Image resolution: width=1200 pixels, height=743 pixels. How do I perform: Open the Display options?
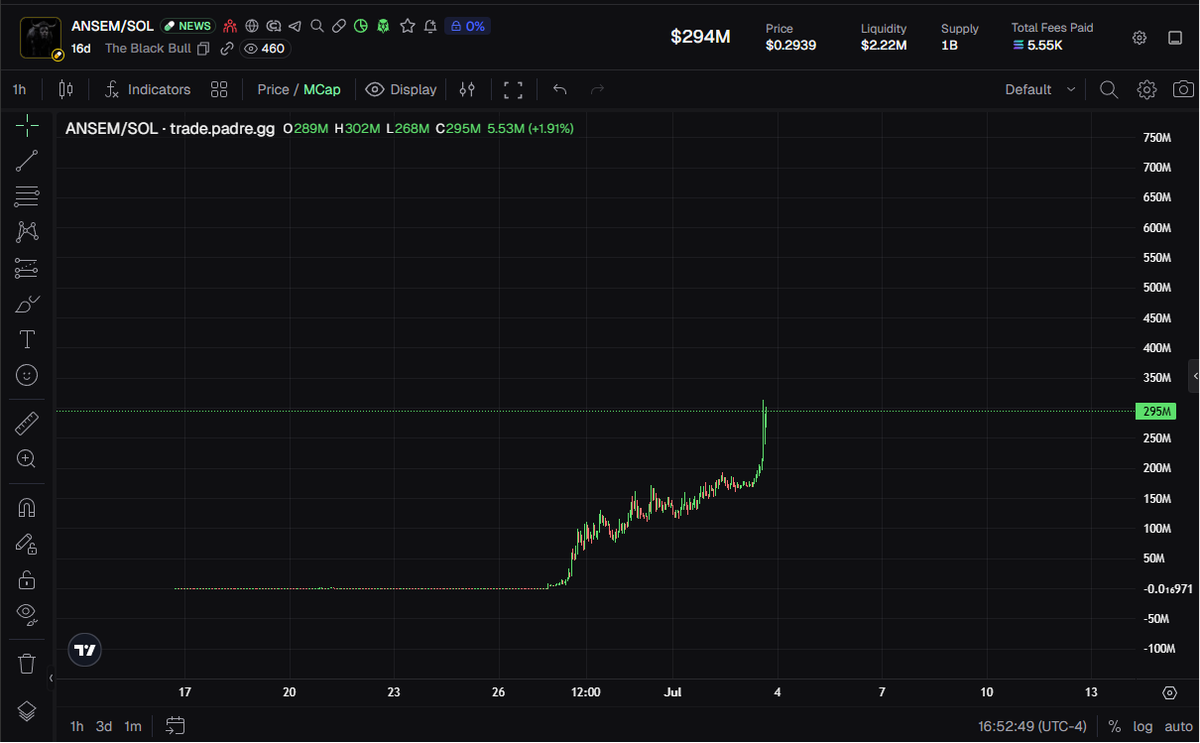point(401,89)
